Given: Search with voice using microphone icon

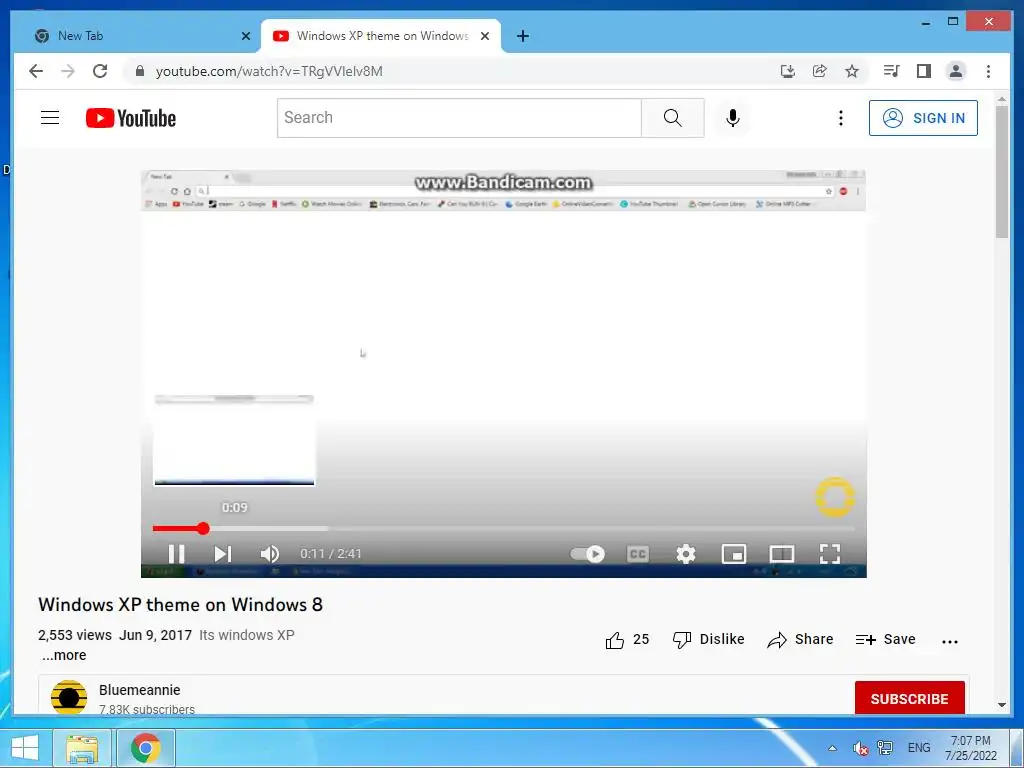Looking at the screenshot, I should pos(733,118).
